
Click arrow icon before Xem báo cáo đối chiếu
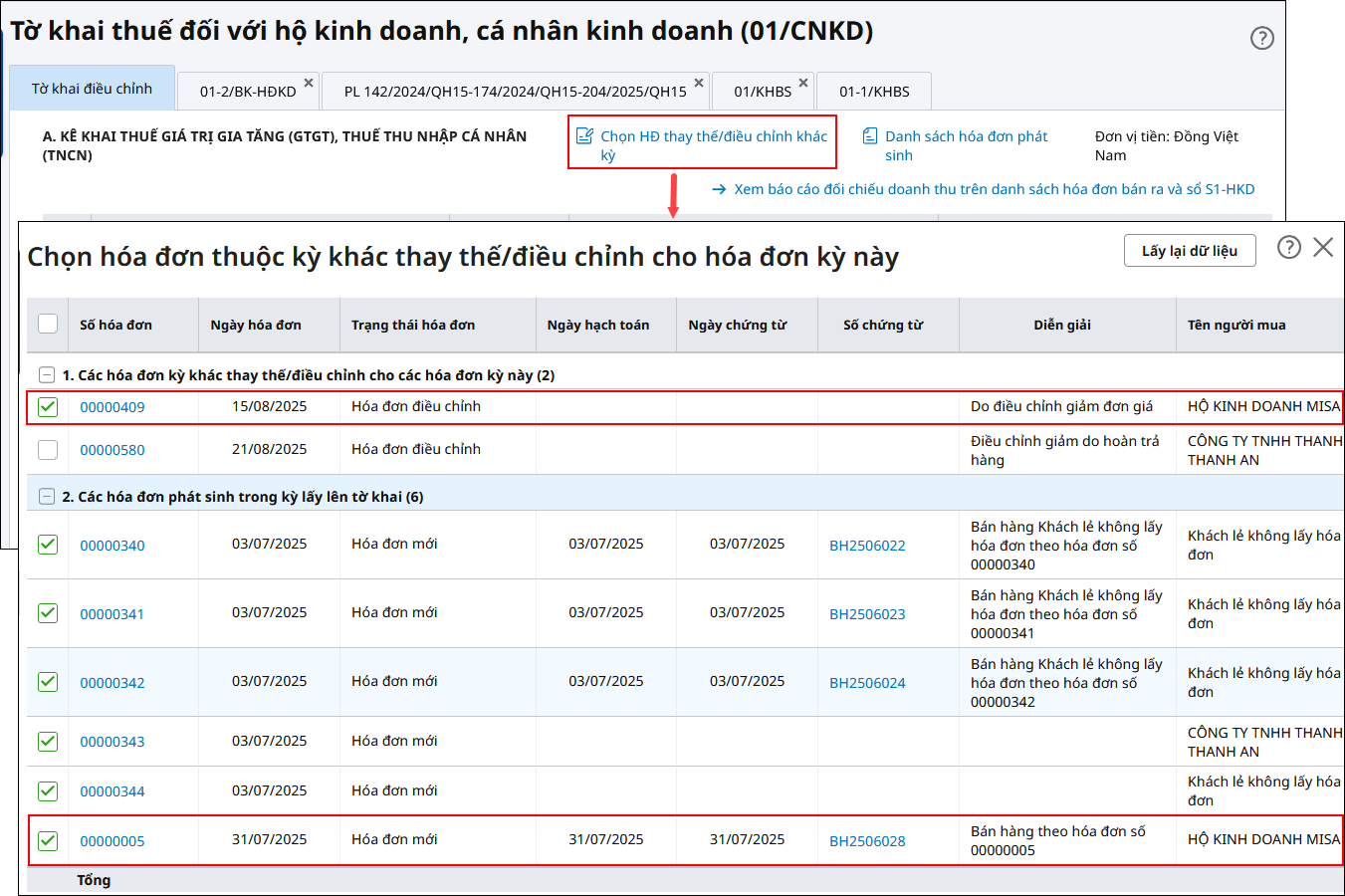[719, 189]
